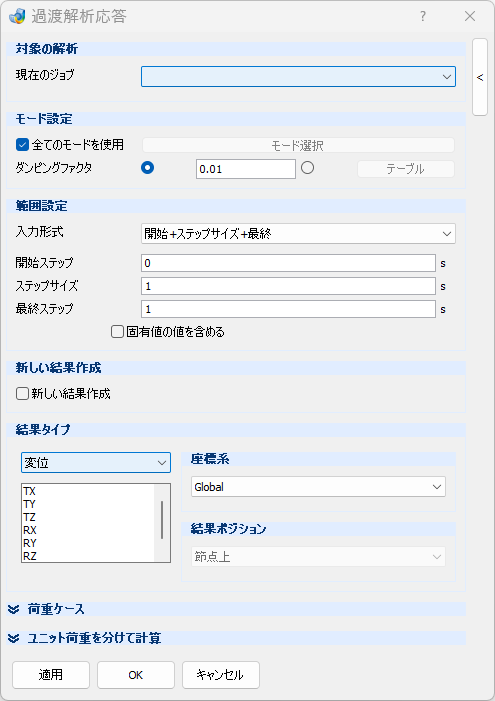Click the ステップサイズ input field
495x701 pixels.
pos(288,286)
